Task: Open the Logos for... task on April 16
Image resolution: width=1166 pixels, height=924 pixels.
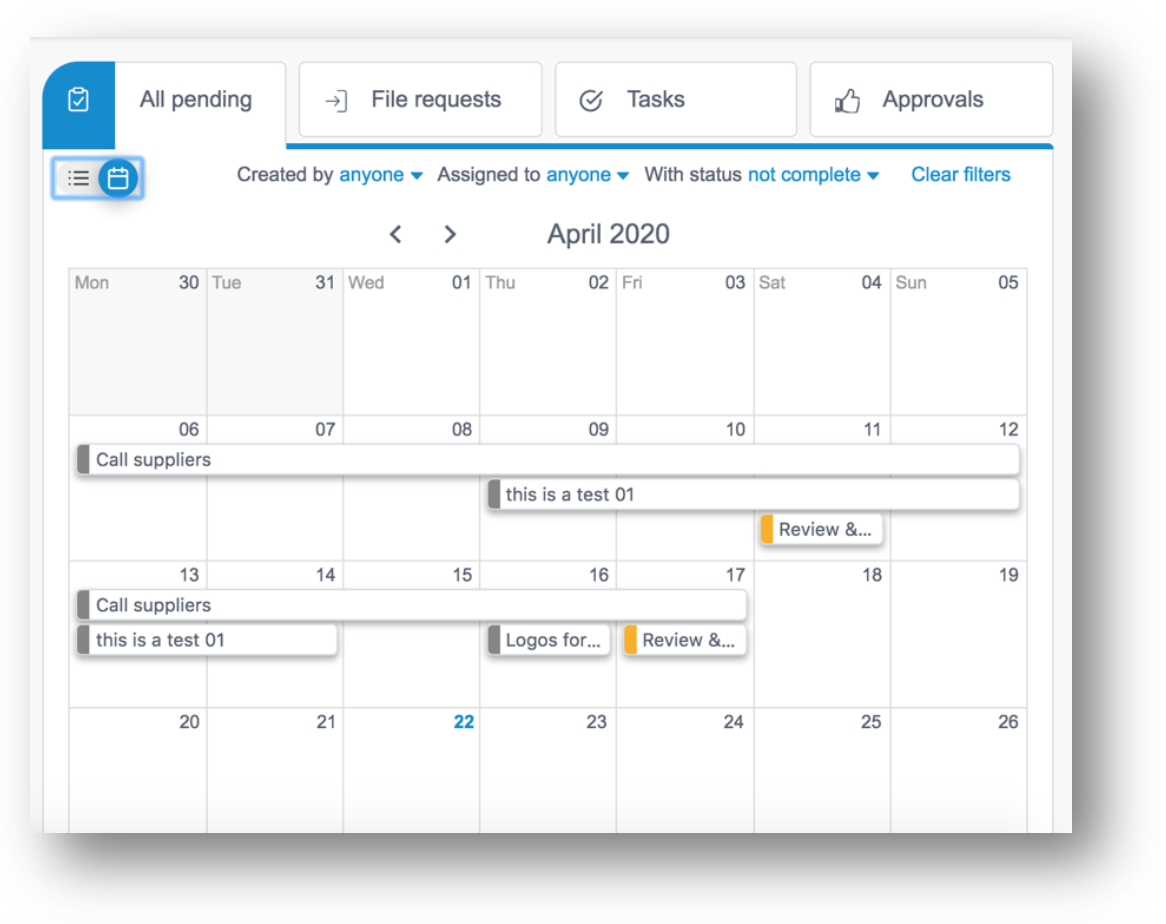Action: tap(549, 640)
